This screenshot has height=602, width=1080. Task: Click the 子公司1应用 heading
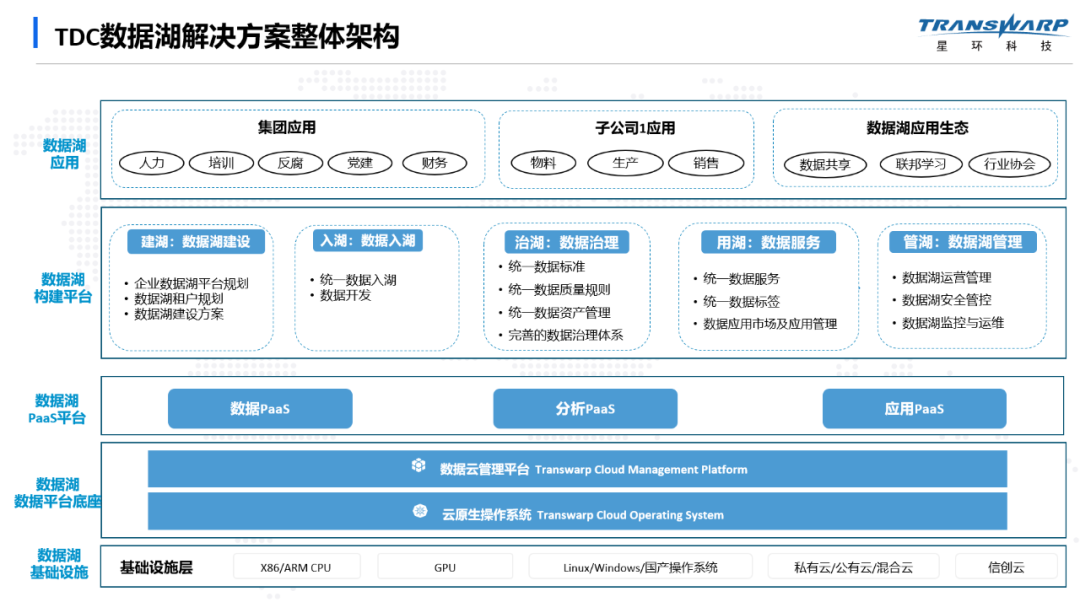(635, 128)
